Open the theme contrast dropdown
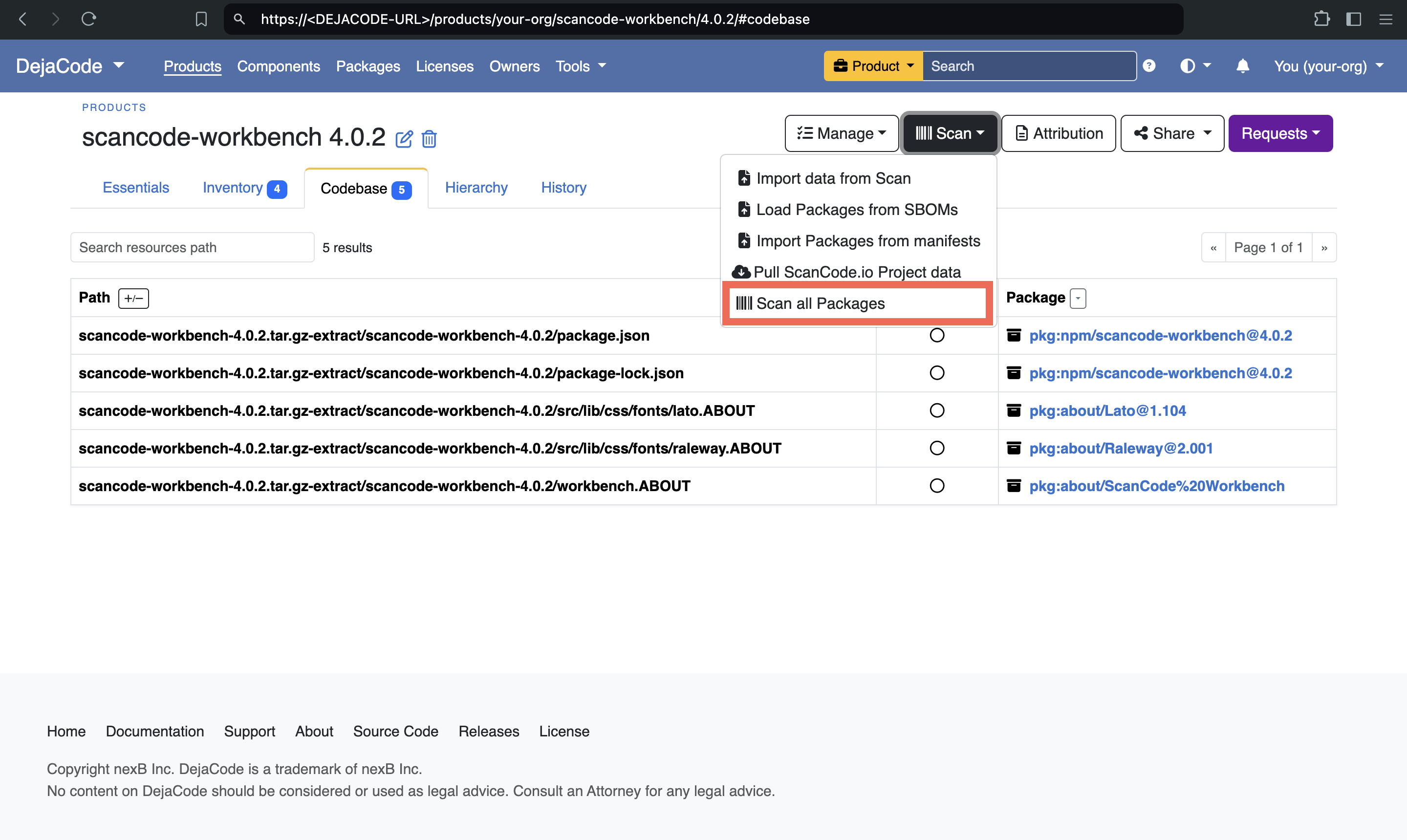The height and width of the screenshot is (840, 1407). point(1195,65)
